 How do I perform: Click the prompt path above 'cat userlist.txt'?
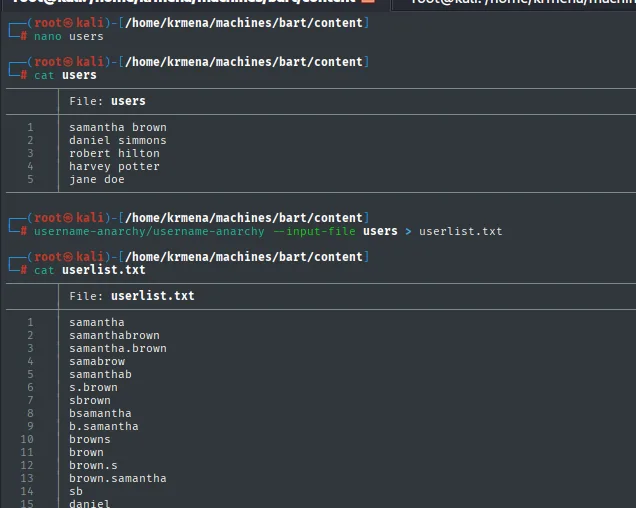[x=244, y=257]
